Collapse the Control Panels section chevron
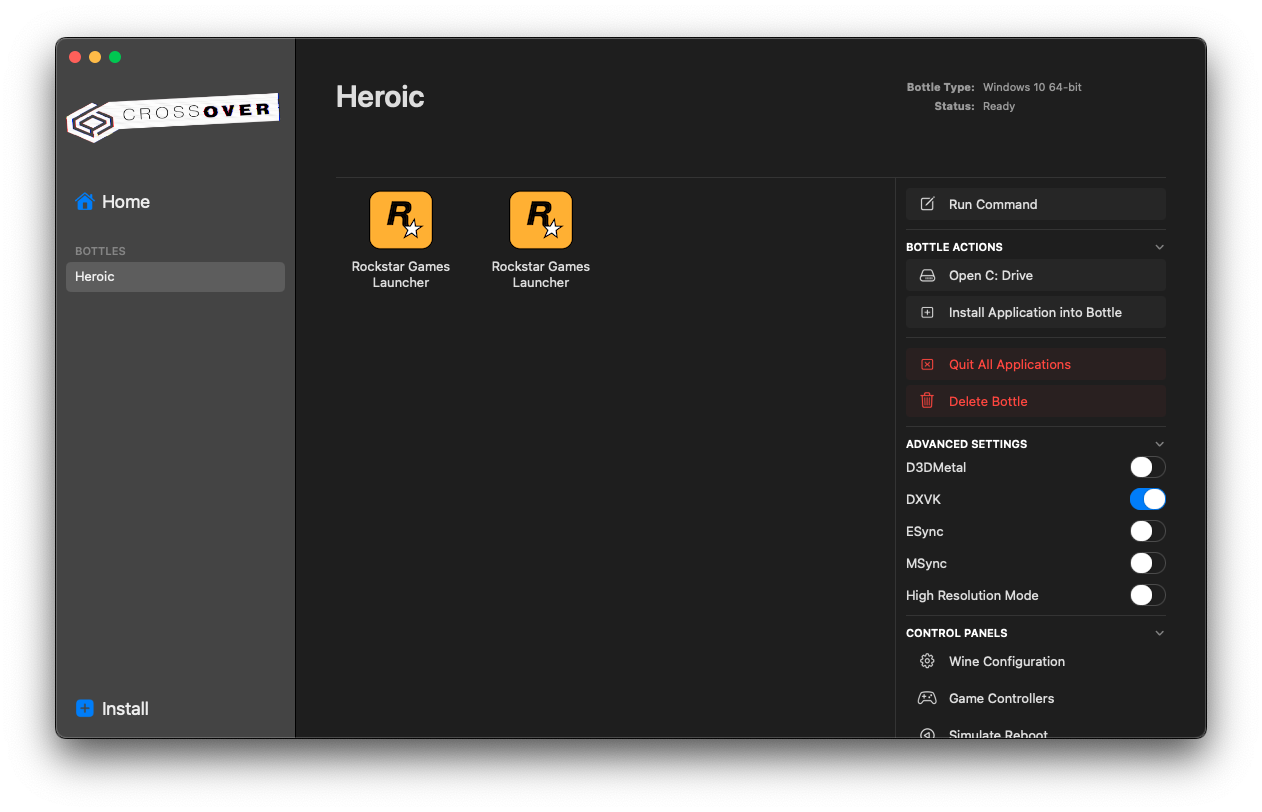This screenshot has height=812, width=1262. pos(1159,633)
